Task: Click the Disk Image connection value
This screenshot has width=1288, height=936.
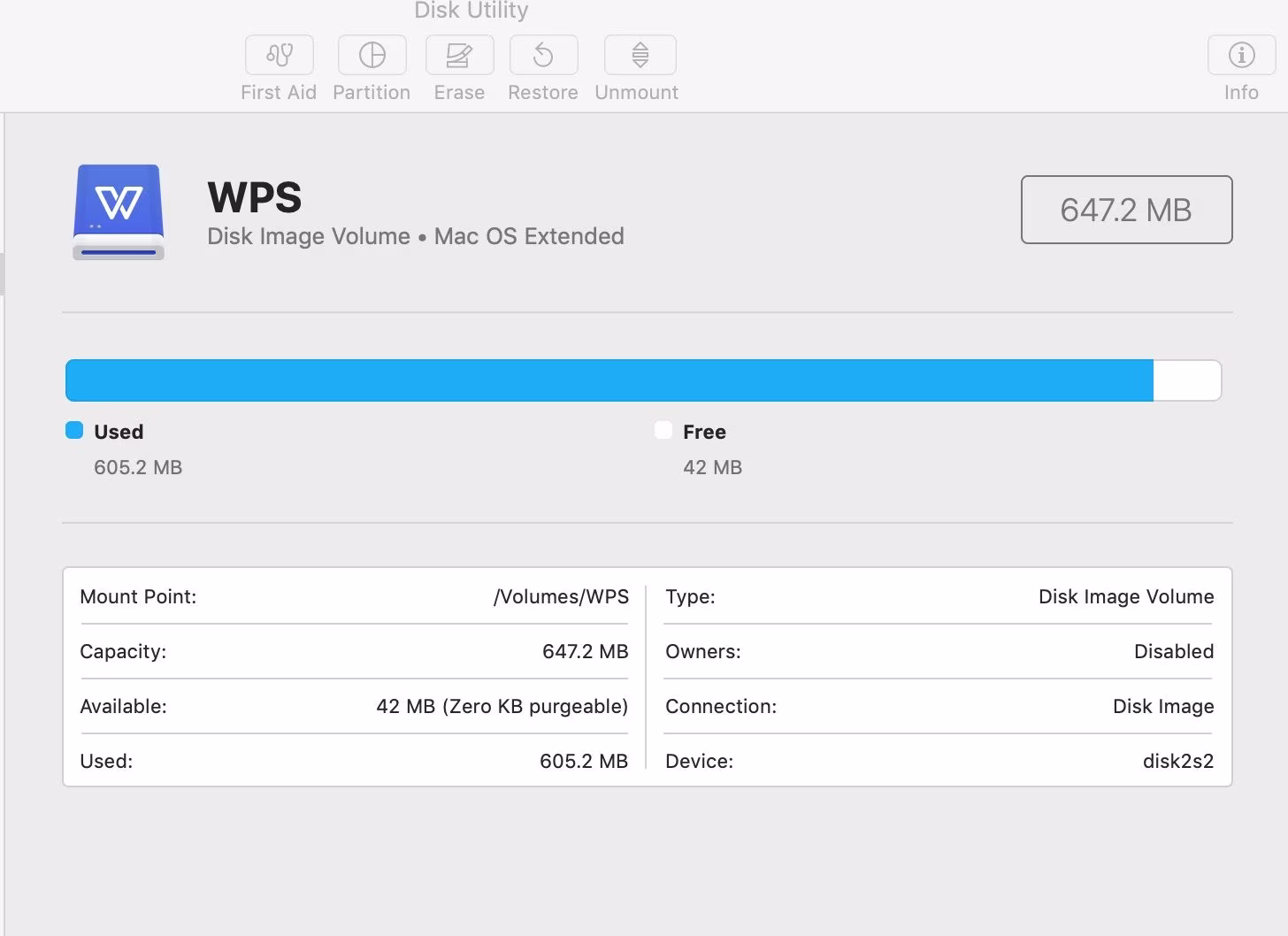Action: pyautogui.click(x=1163, y=706)
